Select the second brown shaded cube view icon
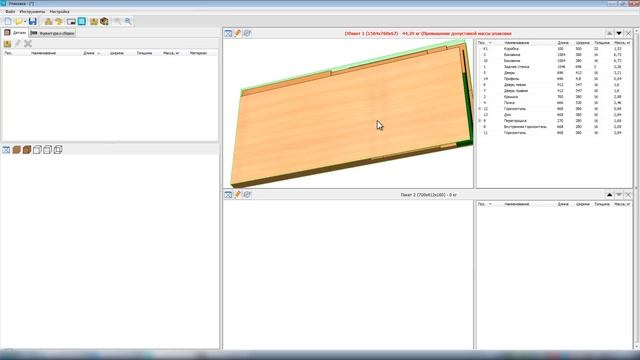640x360 pixels. point(27,150)
